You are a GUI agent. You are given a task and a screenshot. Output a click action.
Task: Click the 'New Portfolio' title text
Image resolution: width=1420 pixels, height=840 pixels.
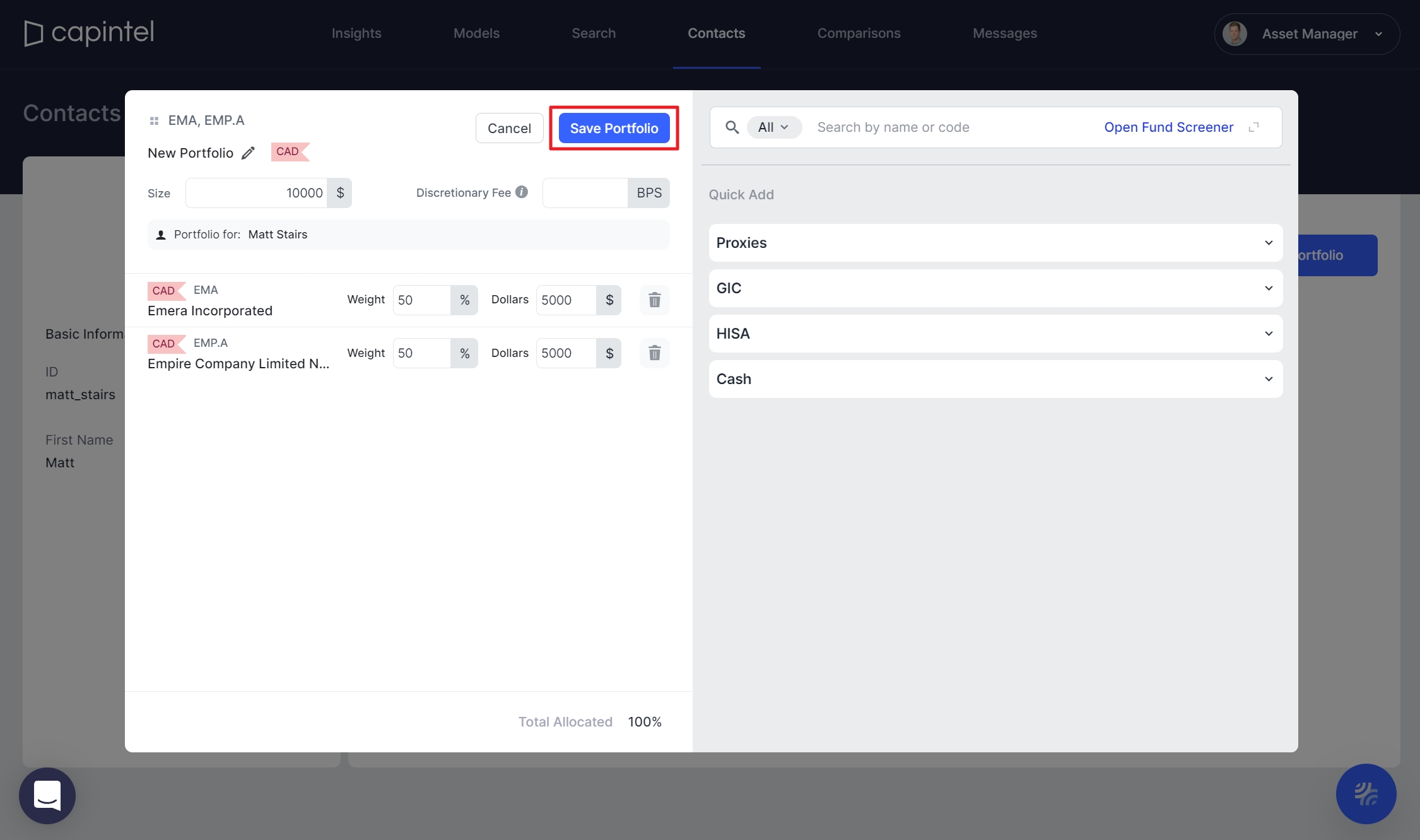click(191, 153)
